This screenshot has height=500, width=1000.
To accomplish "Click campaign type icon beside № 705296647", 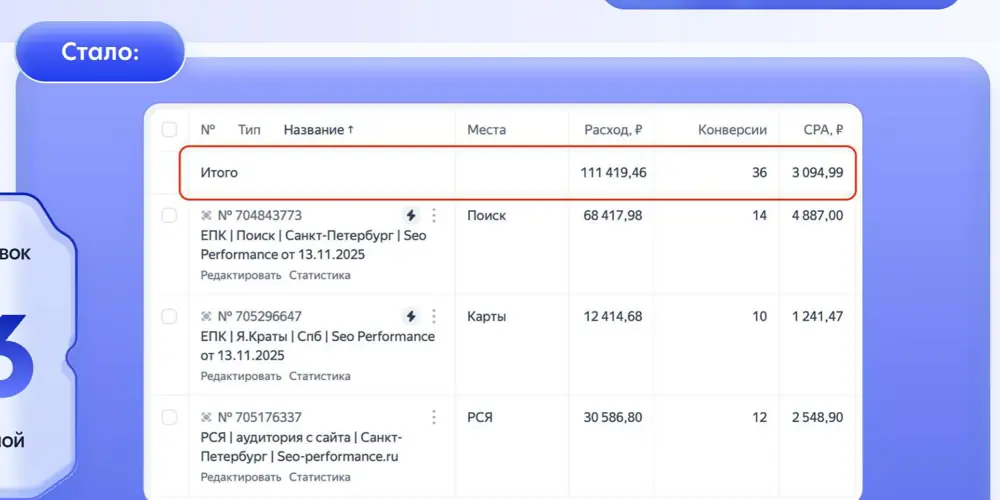I will point(206,316).
